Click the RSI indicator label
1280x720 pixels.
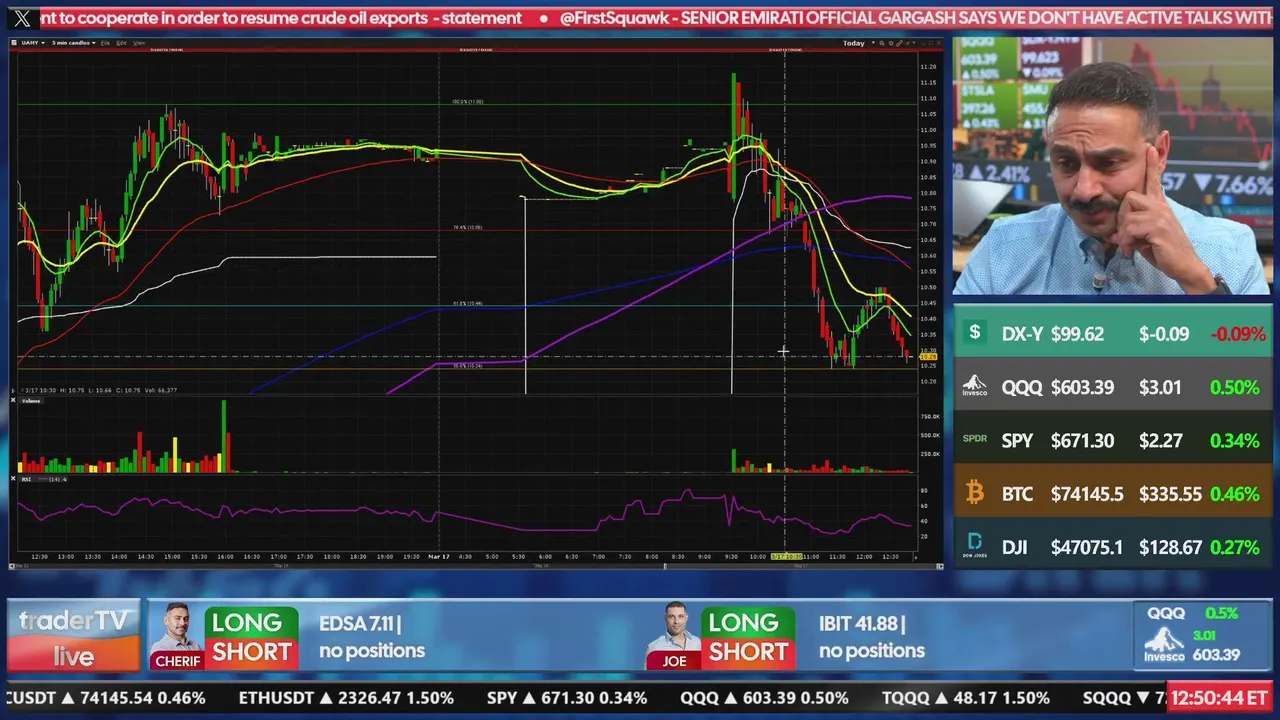(26, 479)
